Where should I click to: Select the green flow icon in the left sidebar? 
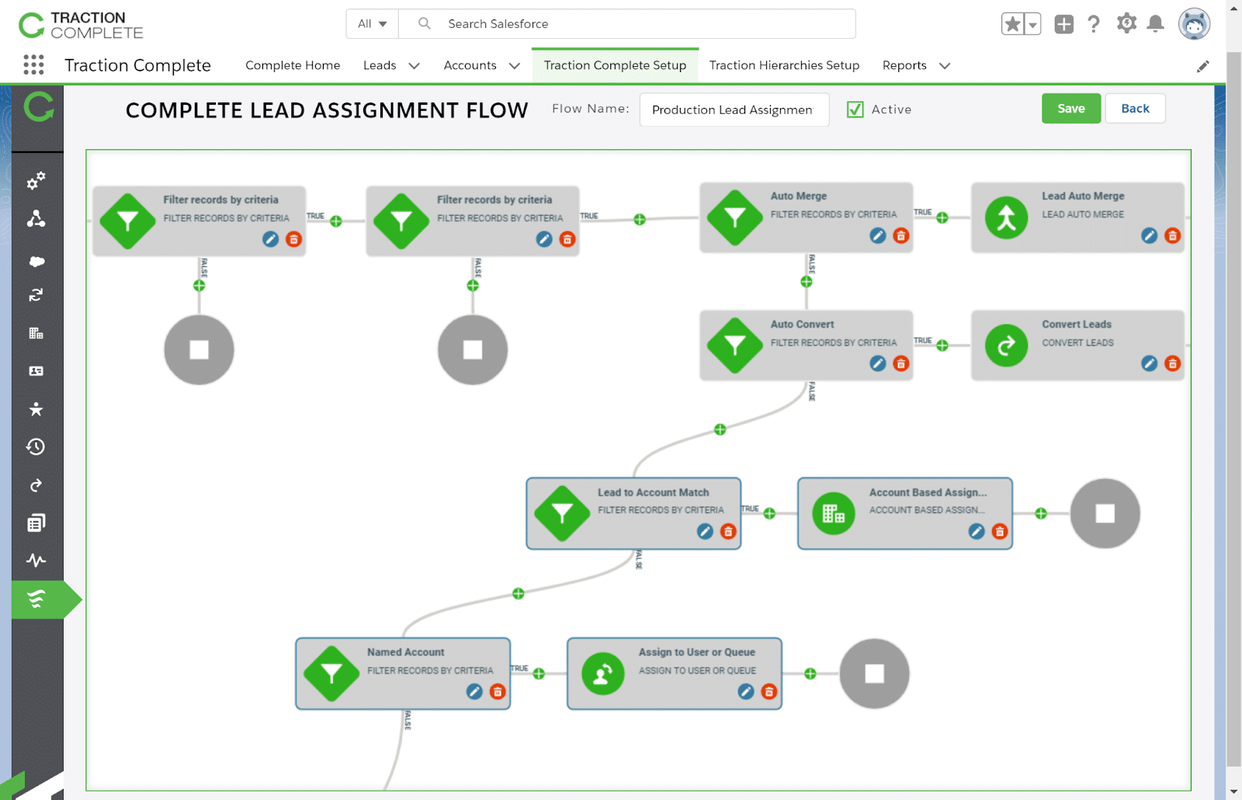38,600
